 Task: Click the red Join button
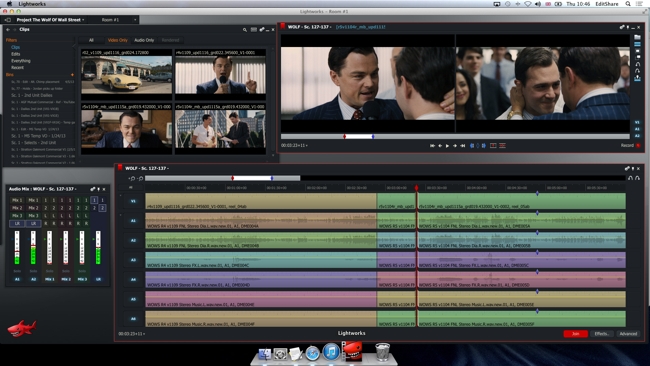click(575, 334)
